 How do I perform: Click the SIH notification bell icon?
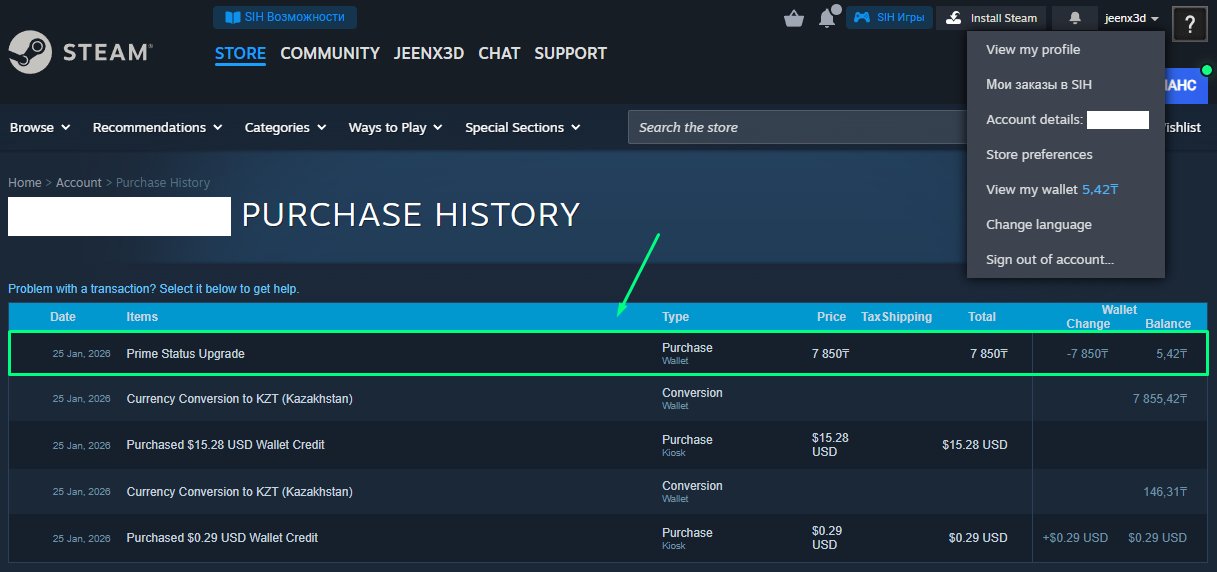827,18
